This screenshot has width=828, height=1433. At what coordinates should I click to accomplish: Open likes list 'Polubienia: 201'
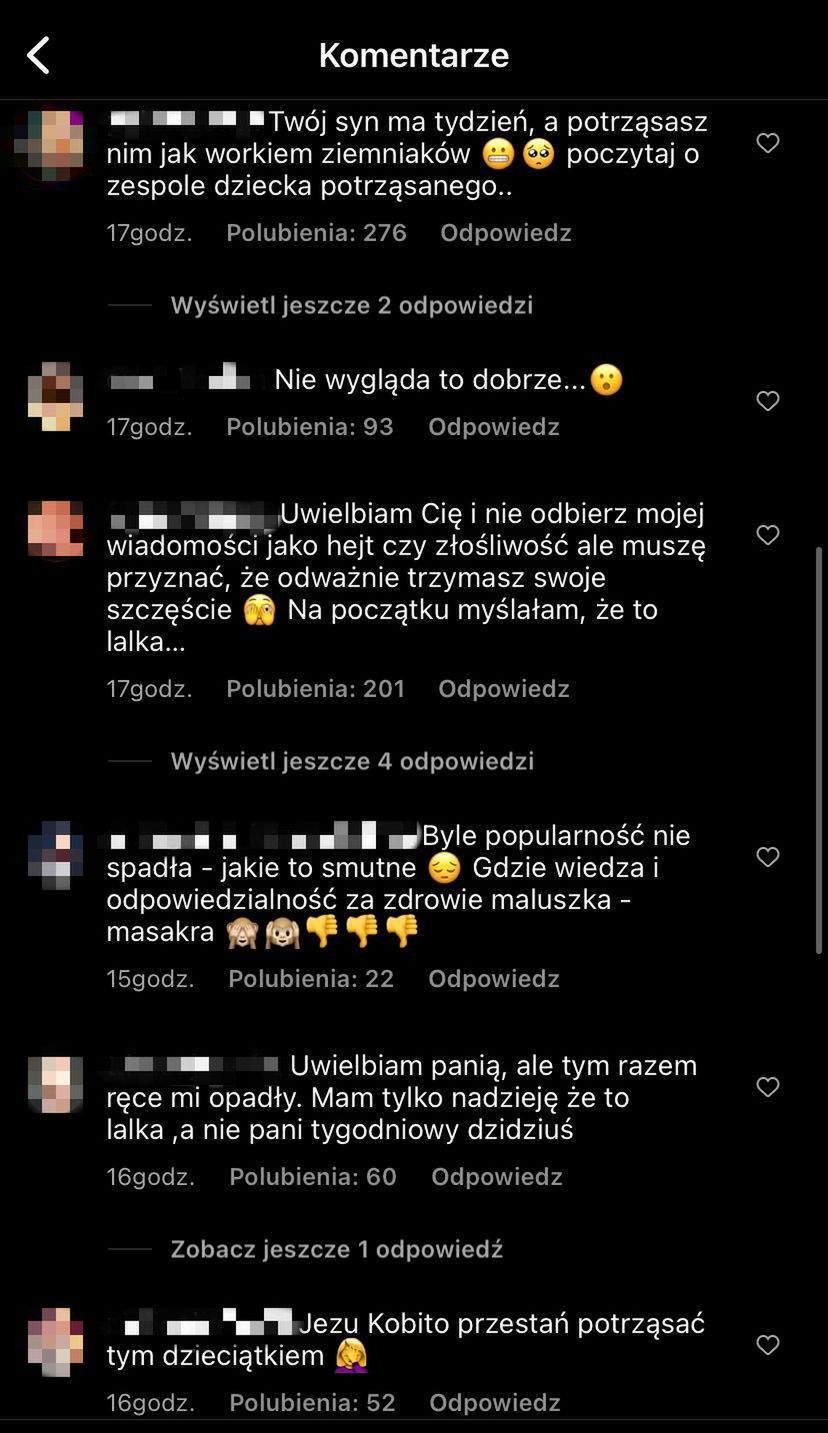pos(316,689)
